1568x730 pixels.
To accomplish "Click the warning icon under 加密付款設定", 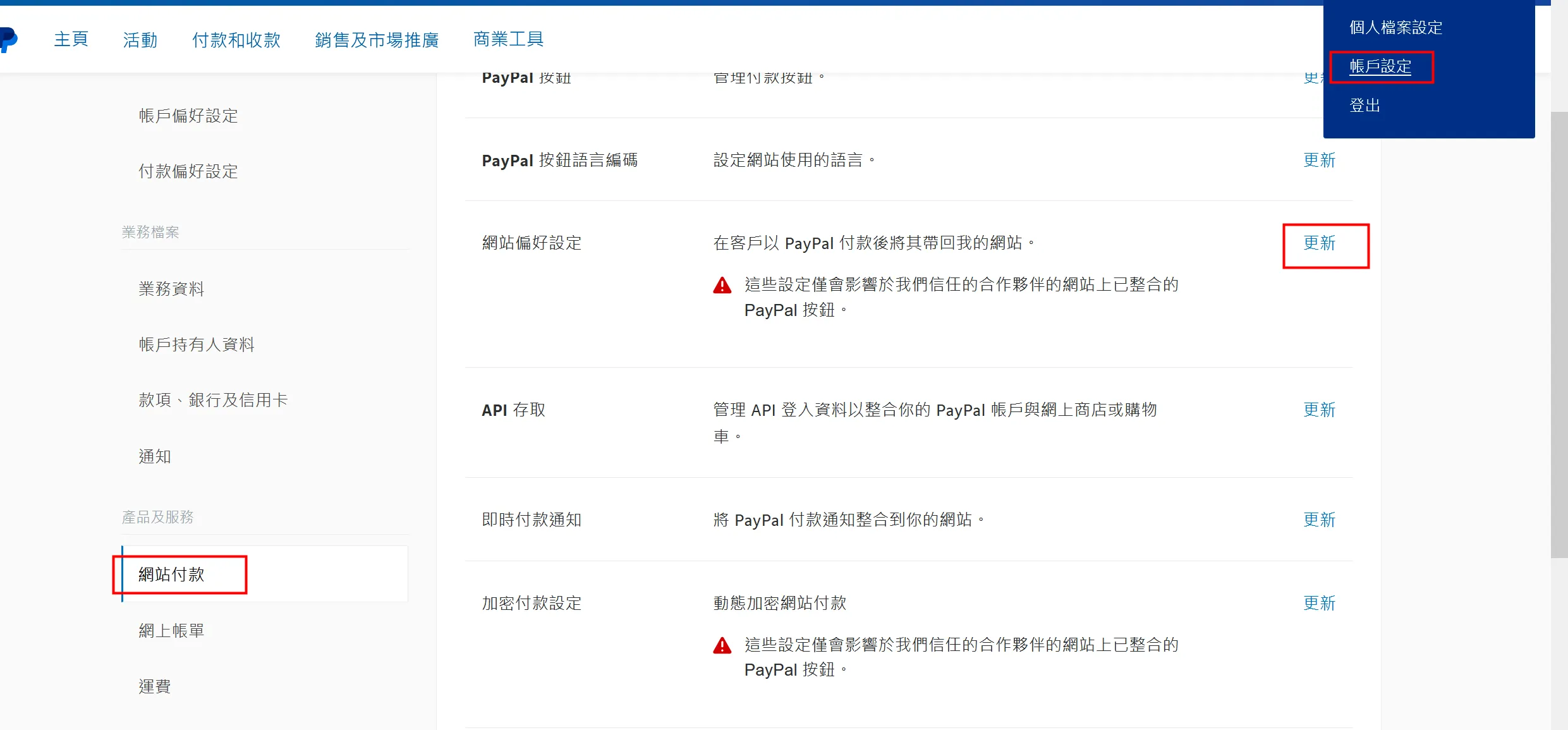I will coord(722,645).
